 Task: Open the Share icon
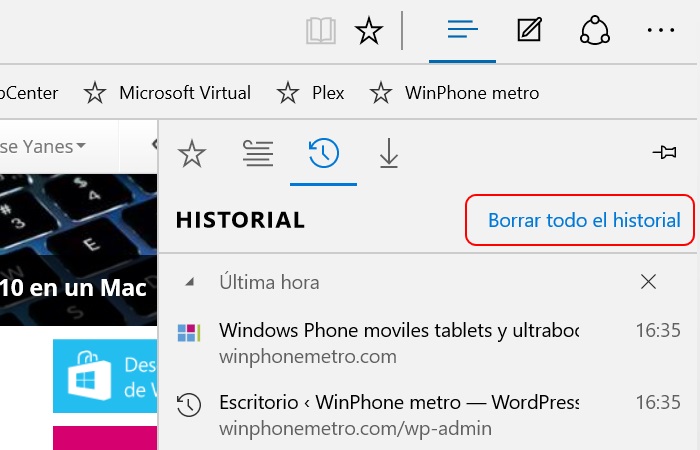pos(595,30)
